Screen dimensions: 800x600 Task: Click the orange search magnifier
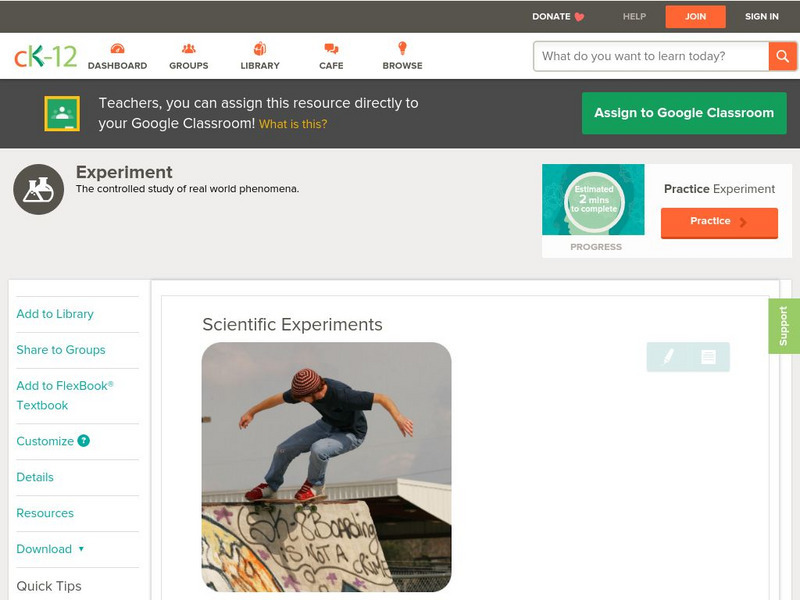coord(784,56)
